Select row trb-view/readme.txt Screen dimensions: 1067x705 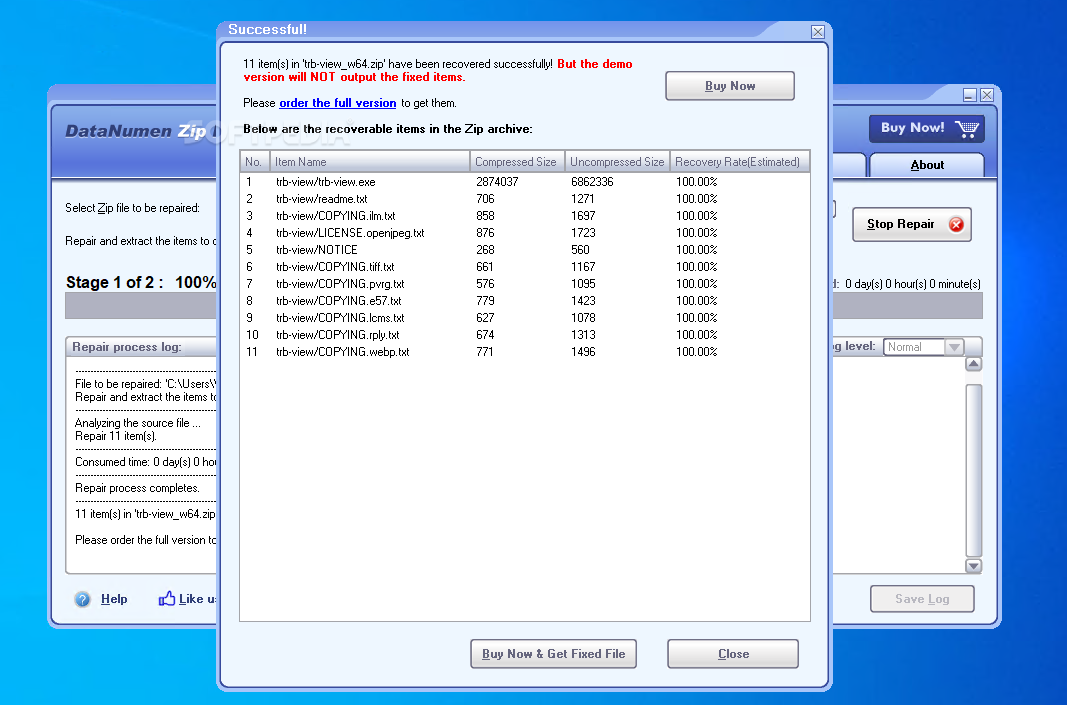point(525,199)
